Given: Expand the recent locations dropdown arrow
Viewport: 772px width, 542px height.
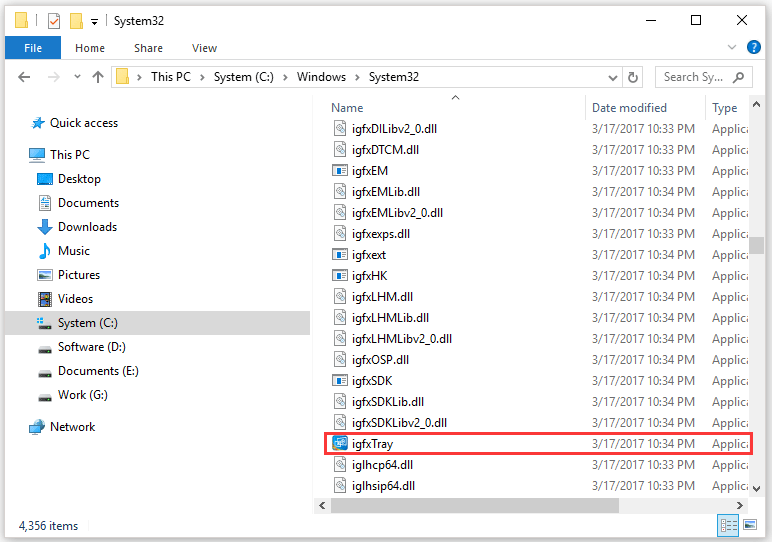Looking at the screenshot, I should pos(77,77).
